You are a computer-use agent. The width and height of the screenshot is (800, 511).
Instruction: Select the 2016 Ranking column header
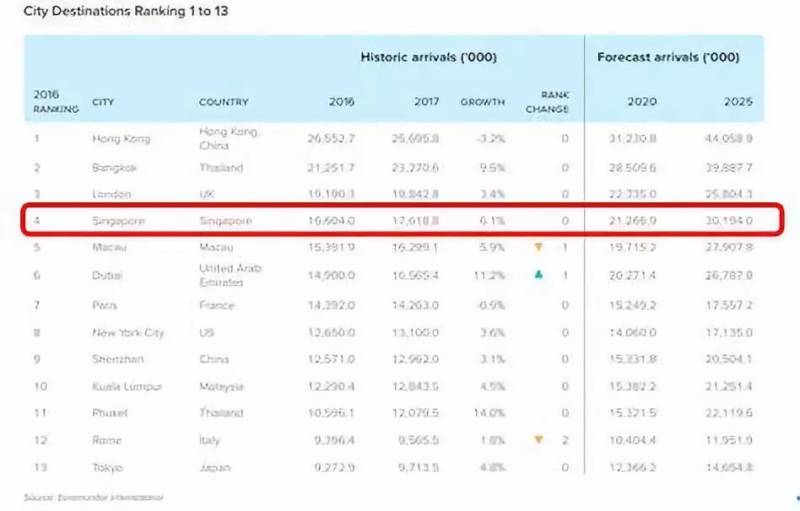55,102
